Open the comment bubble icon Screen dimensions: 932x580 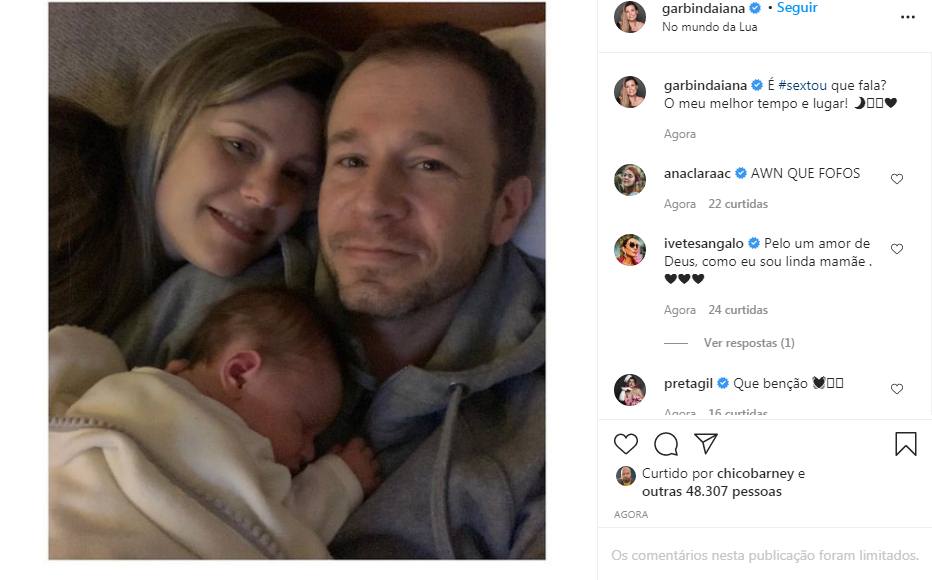tap(666, 444)
